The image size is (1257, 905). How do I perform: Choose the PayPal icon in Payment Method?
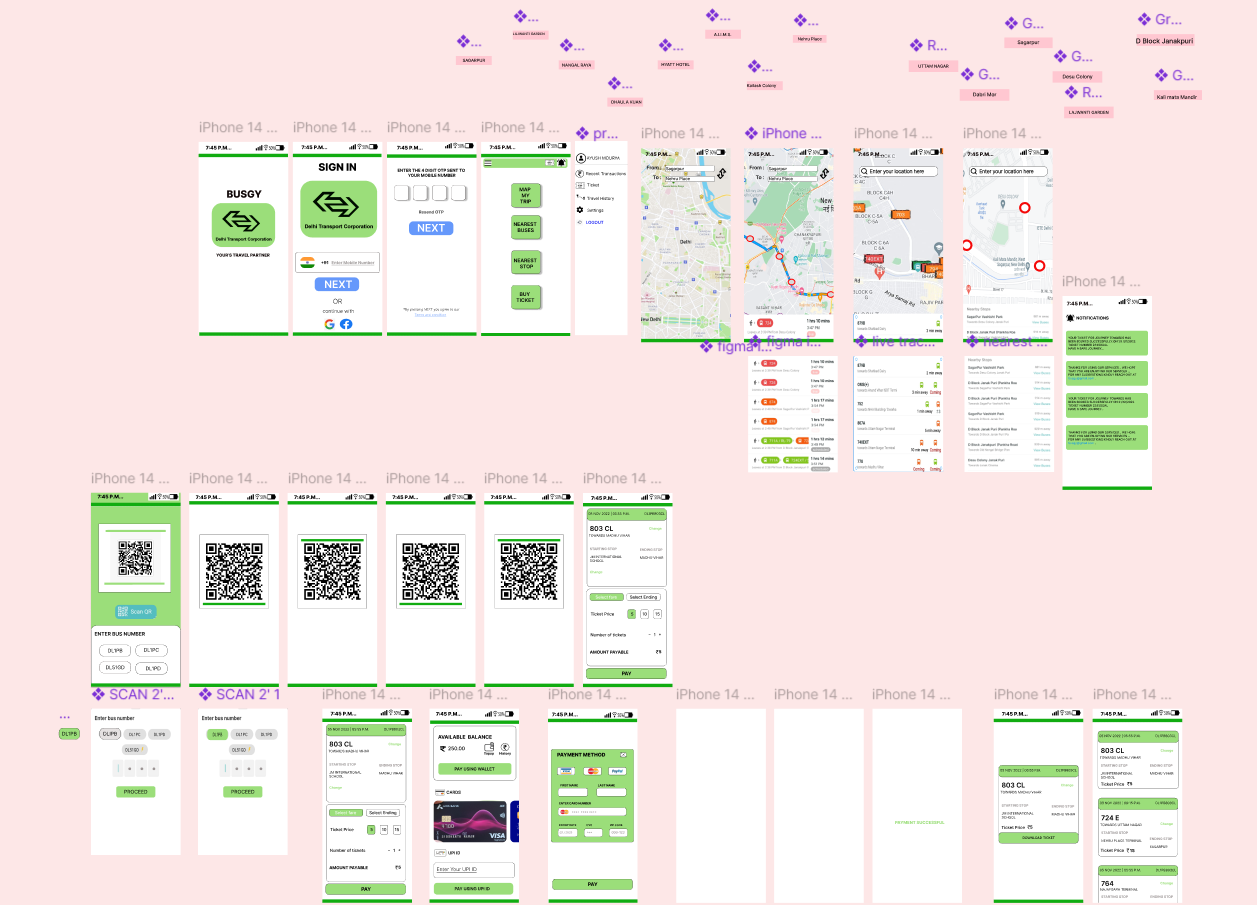tap(619, 771)
